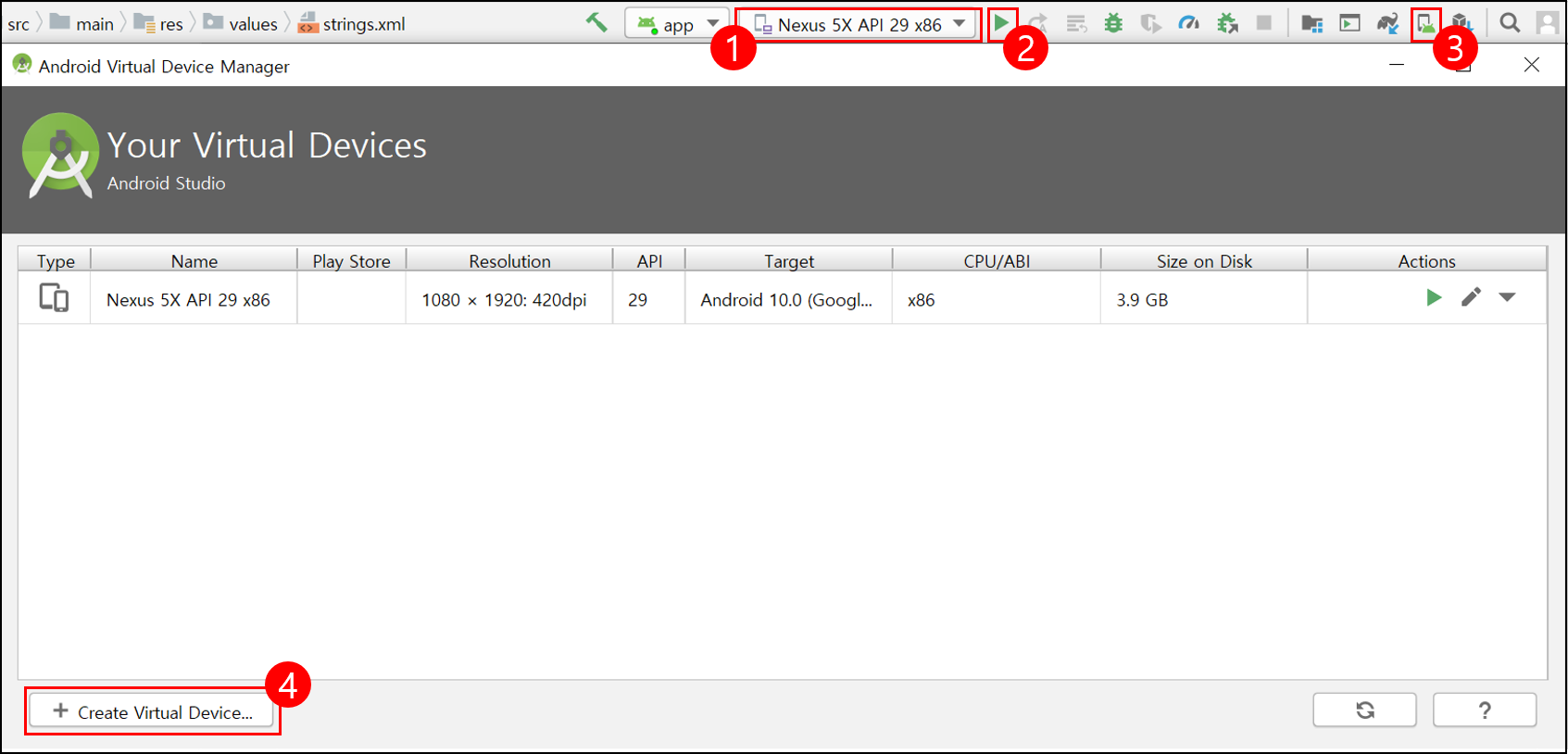
Task: Sort by the CPU/ABI column header
Action: pyautogui.click(x=997, y=260)
